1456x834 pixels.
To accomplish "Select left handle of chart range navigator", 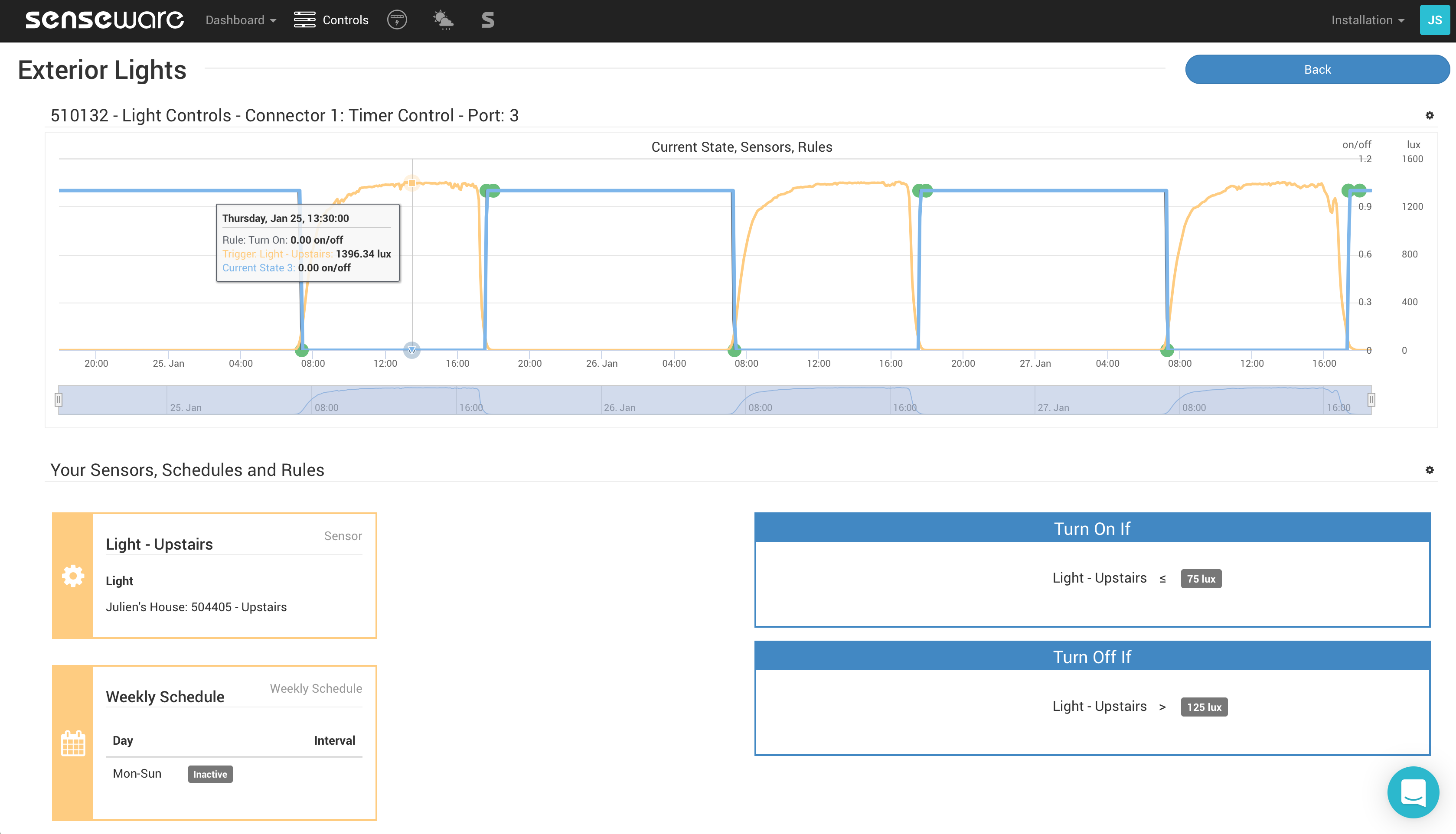I will [x=59, y=399].
